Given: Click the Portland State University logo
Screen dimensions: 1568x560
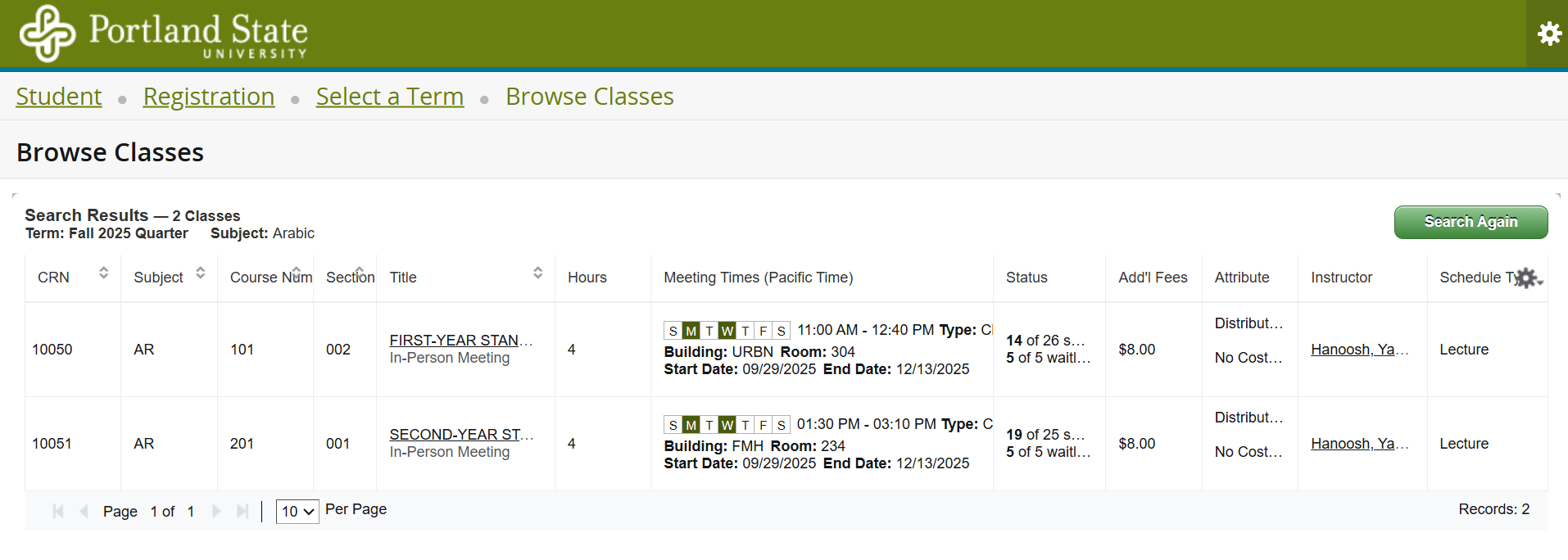Looking at the screenshot, I should (164, 34).
